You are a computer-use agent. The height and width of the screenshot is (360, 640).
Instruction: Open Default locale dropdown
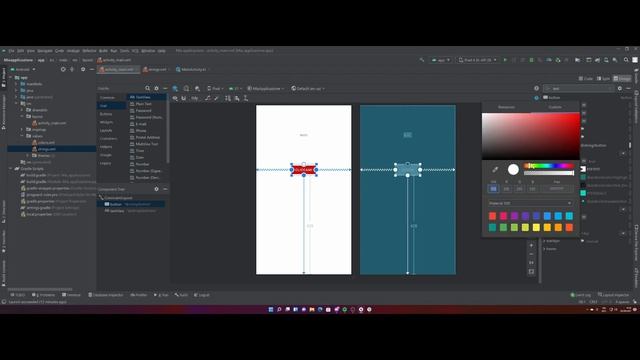pyautogui.click(x=308, y=88)
